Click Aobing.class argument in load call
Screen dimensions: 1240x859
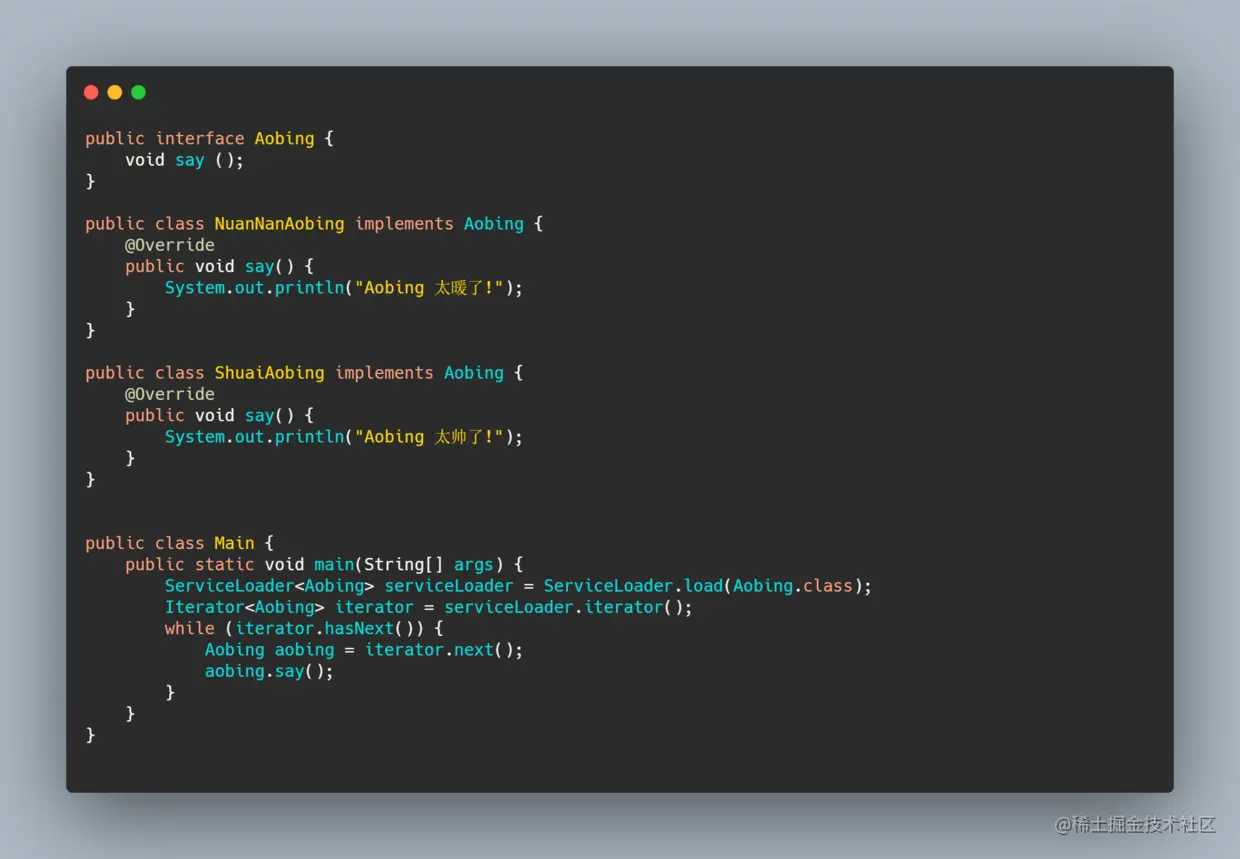pyautogui.click(x=793, y=586)
